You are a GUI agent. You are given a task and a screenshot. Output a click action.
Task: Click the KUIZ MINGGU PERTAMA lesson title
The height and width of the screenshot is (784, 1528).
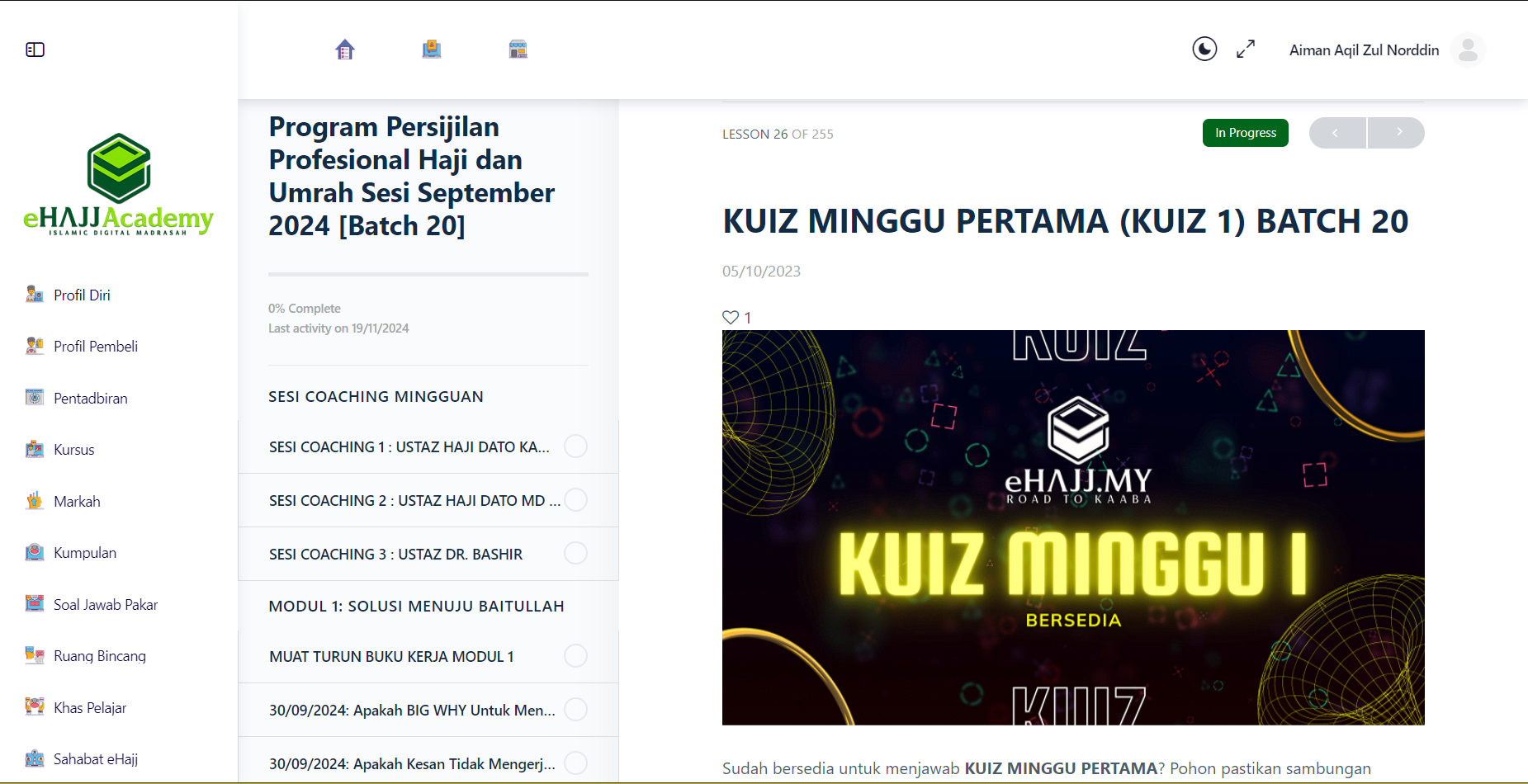[1066, 221]
